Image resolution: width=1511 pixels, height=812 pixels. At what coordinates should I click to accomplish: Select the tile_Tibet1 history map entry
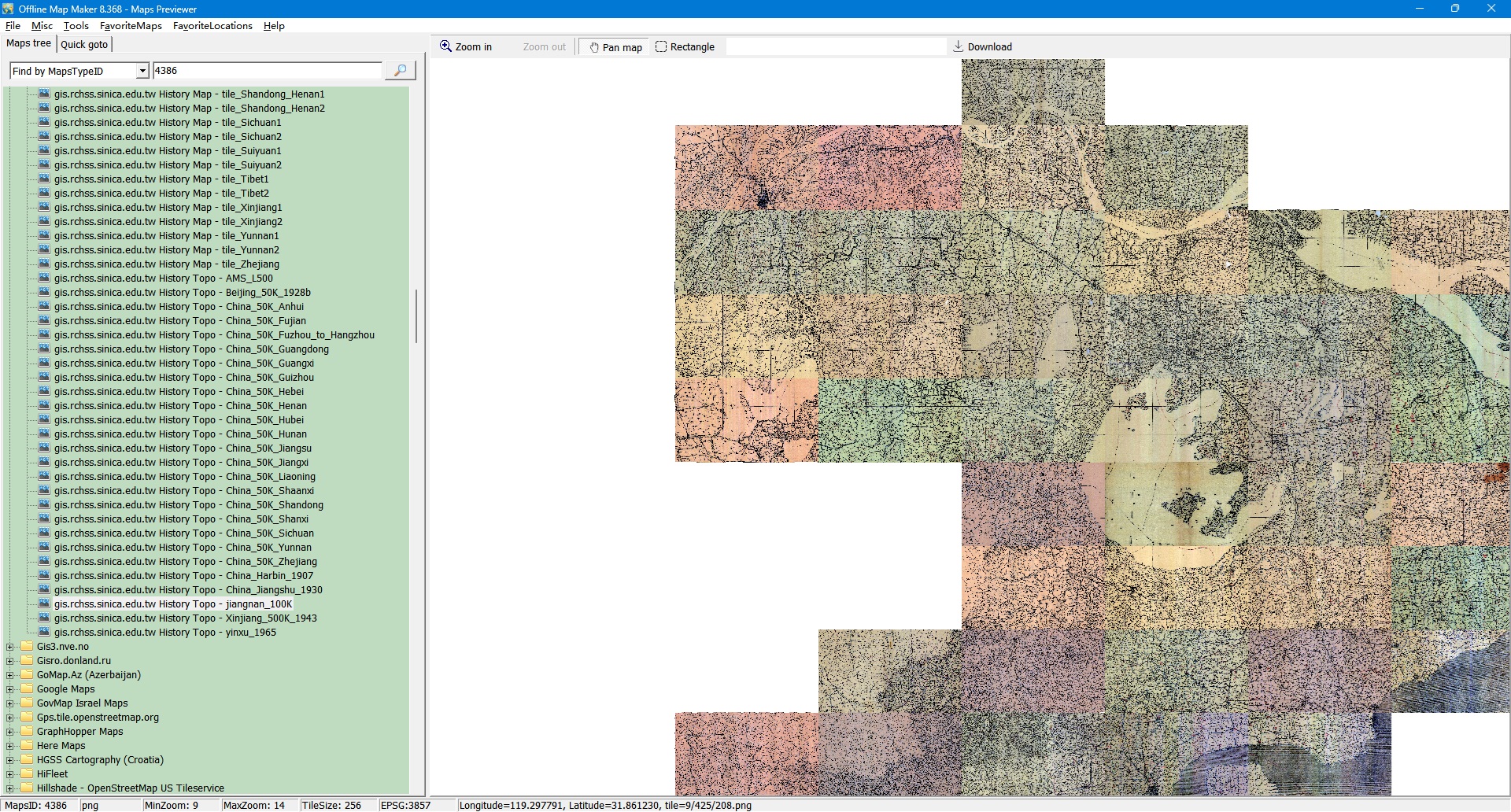click(x=161, y=179)
